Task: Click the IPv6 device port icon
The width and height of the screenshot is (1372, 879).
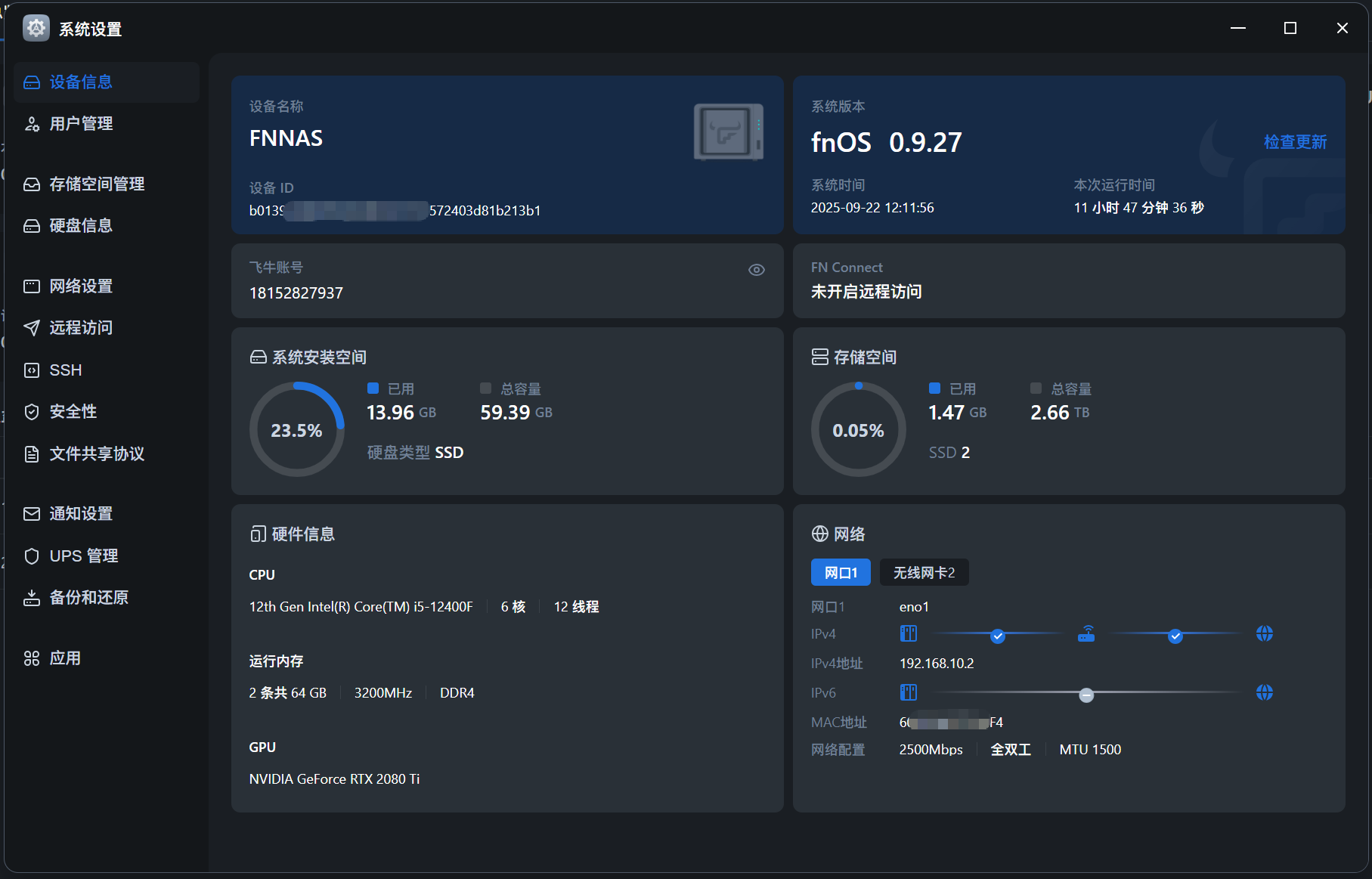Action: pos(909,692)
